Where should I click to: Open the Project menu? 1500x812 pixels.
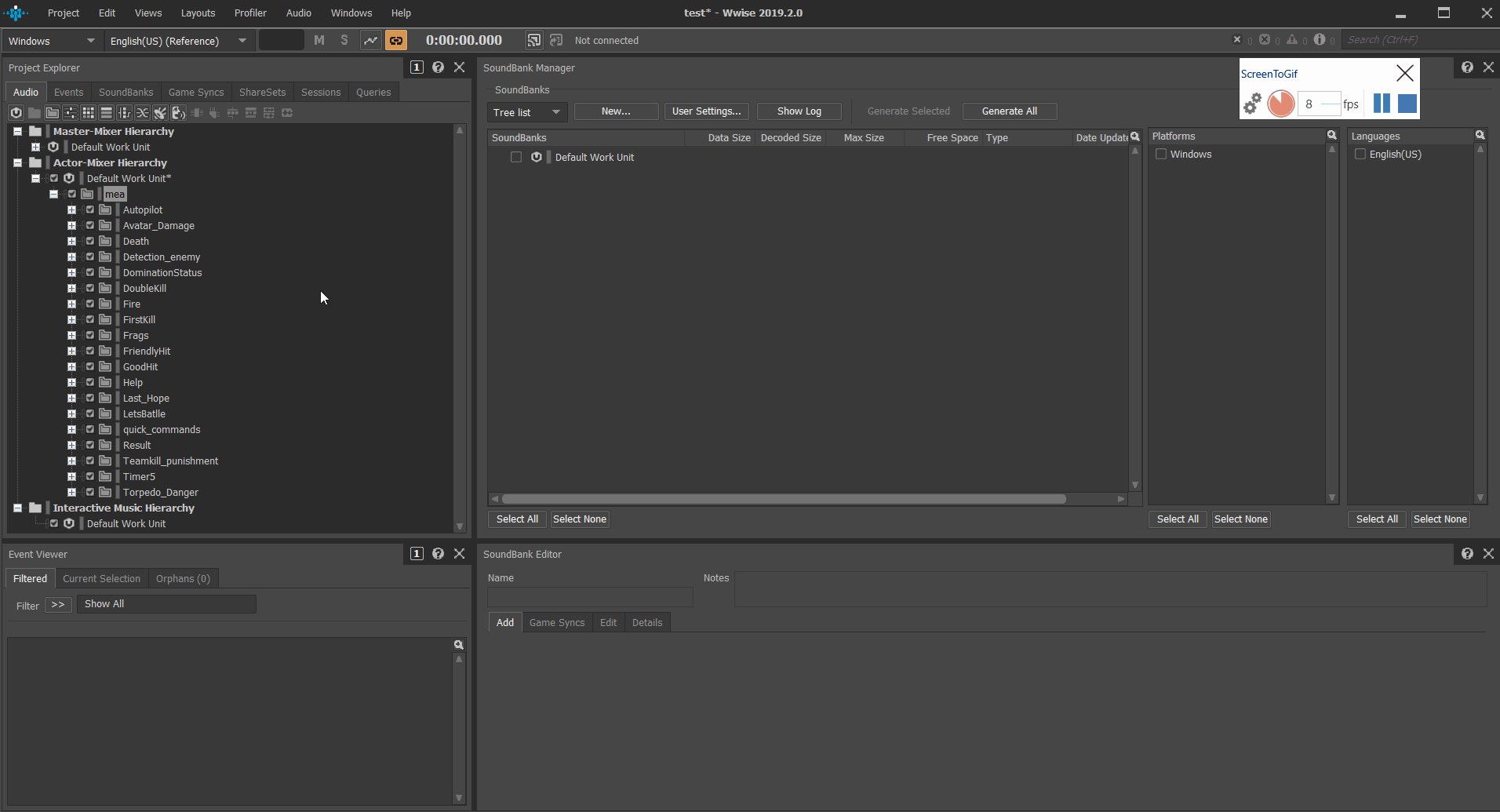(64, 13)
